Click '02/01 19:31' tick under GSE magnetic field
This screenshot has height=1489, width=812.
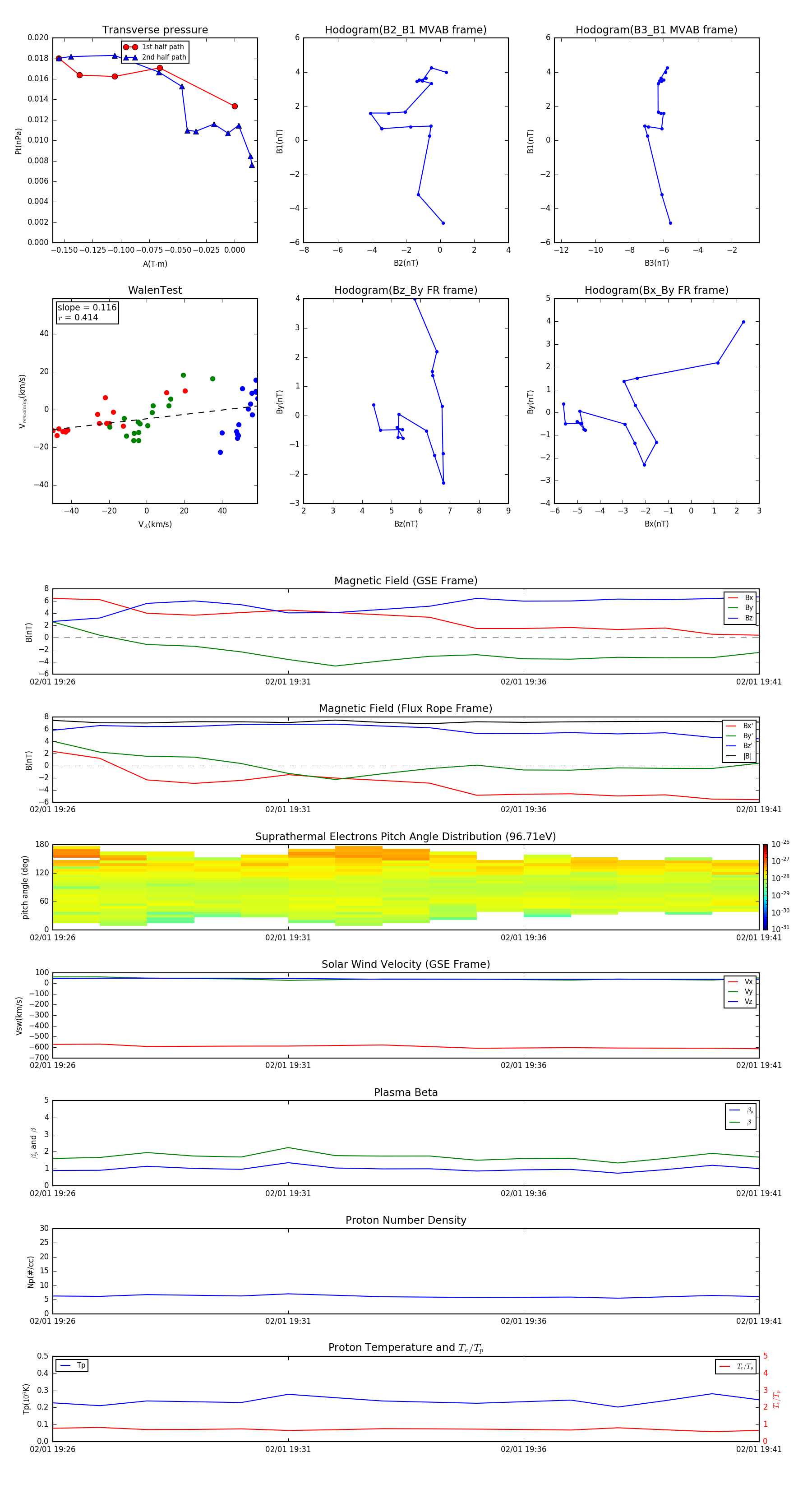click(x=288, y=682)
